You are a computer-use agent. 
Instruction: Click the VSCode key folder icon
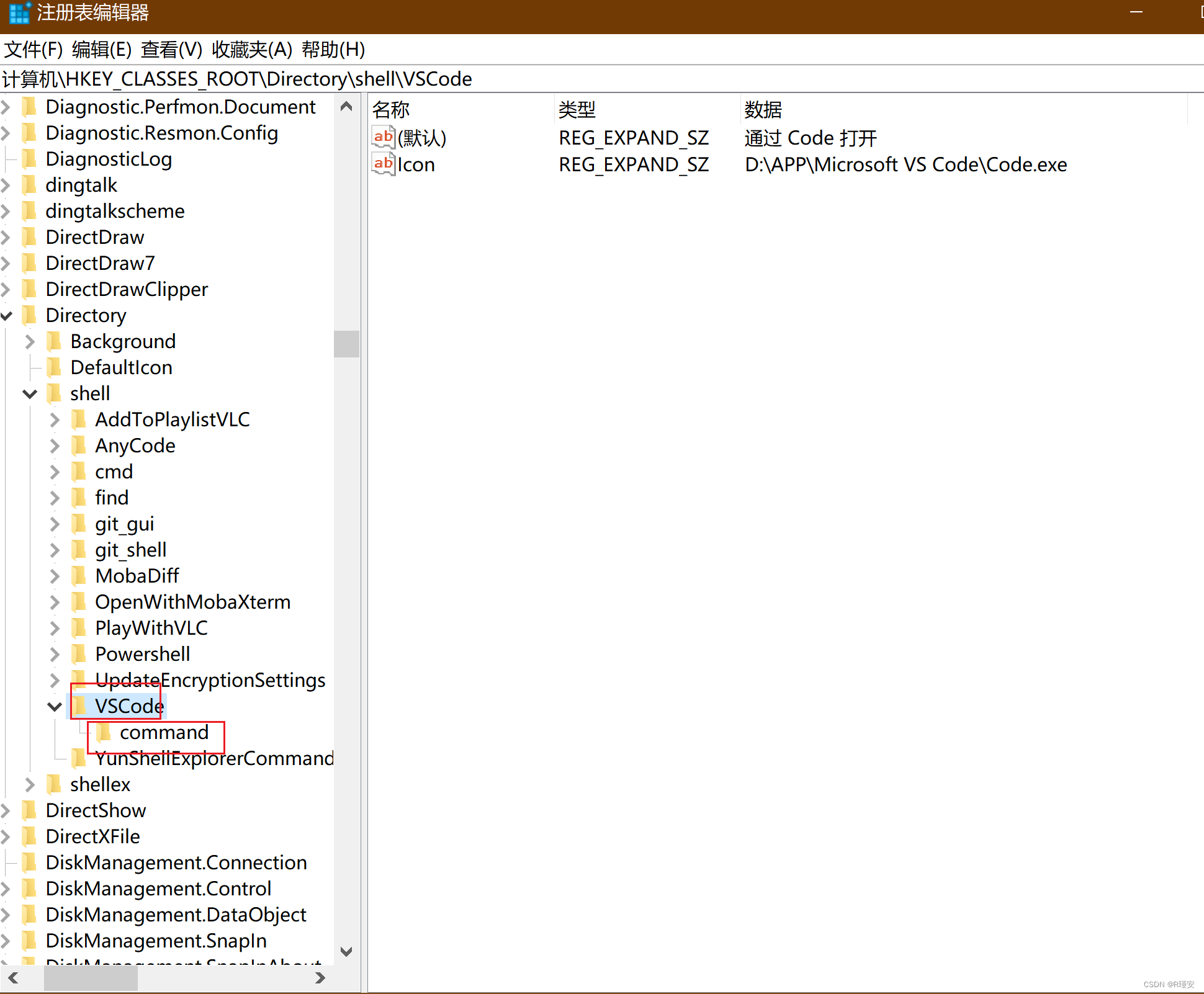click(x=79, y=706)
